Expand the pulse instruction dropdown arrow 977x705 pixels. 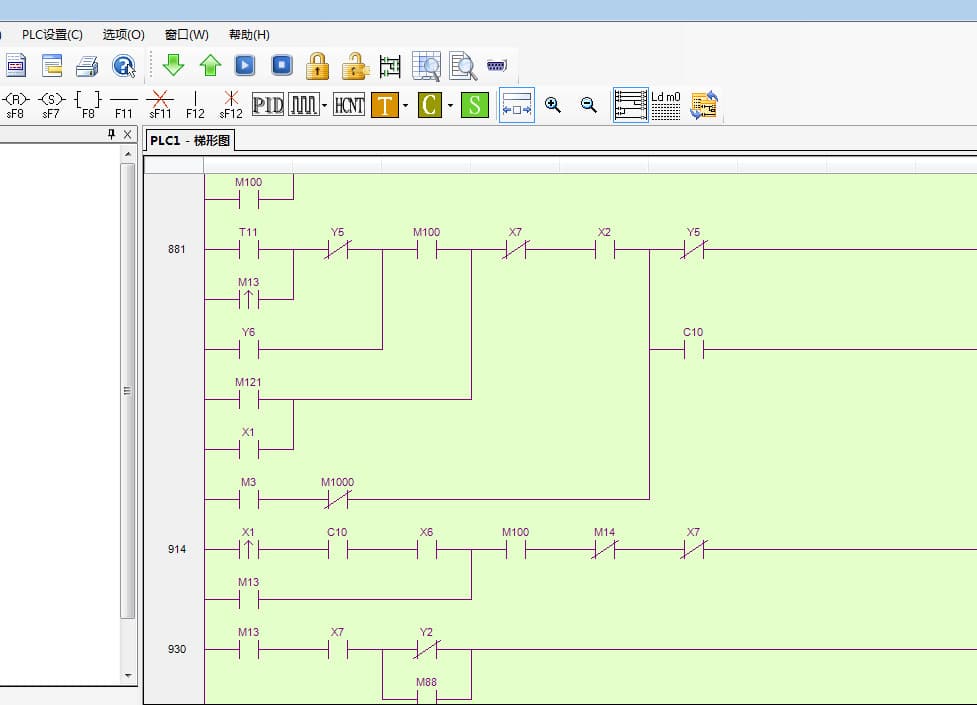[325, 105]
